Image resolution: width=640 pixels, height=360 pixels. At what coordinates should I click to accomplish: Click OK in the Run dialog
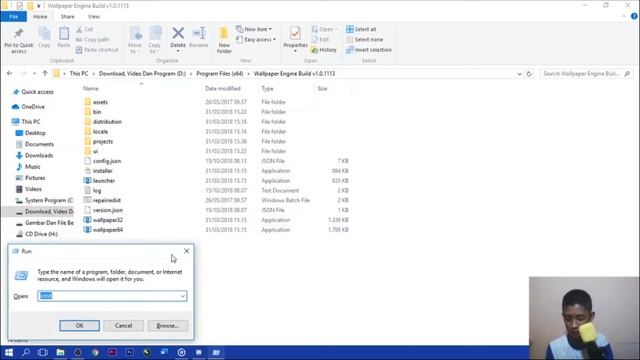point(79,326)
